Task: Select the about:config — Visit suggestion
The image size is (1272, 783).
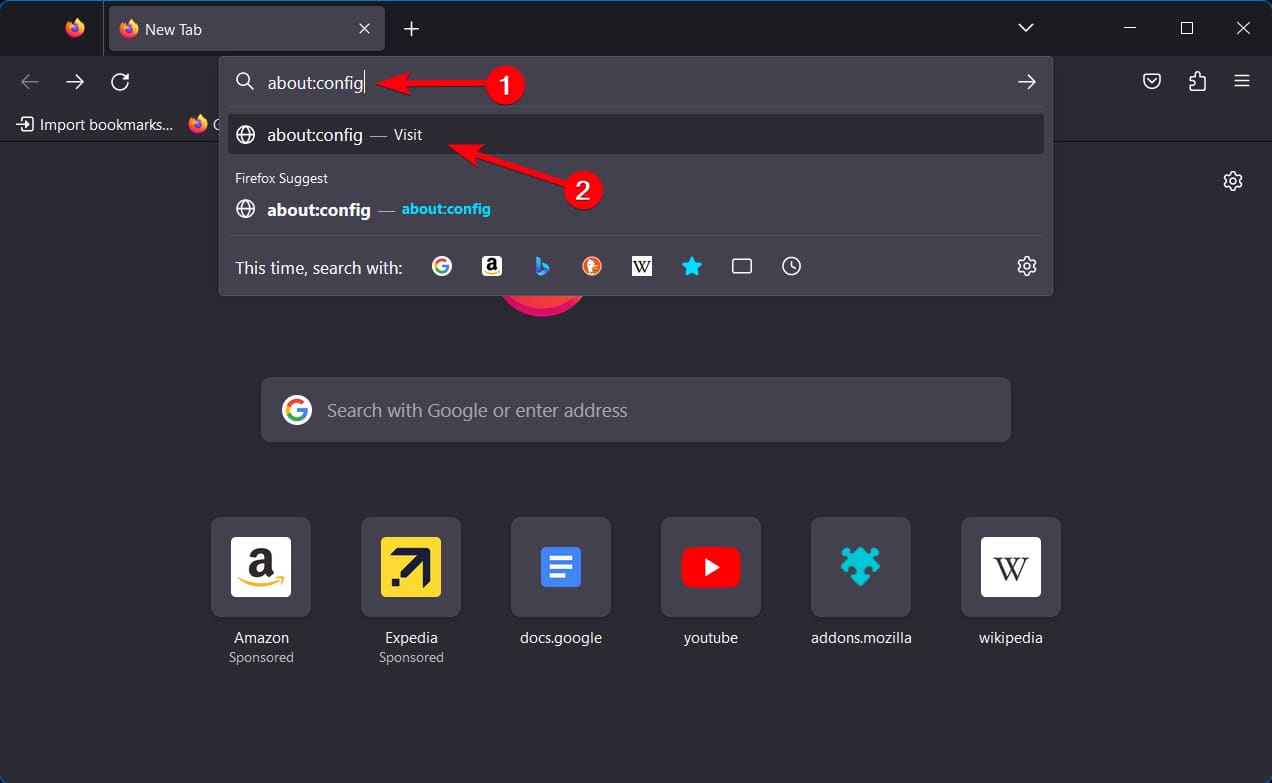Action: [636, 135]
